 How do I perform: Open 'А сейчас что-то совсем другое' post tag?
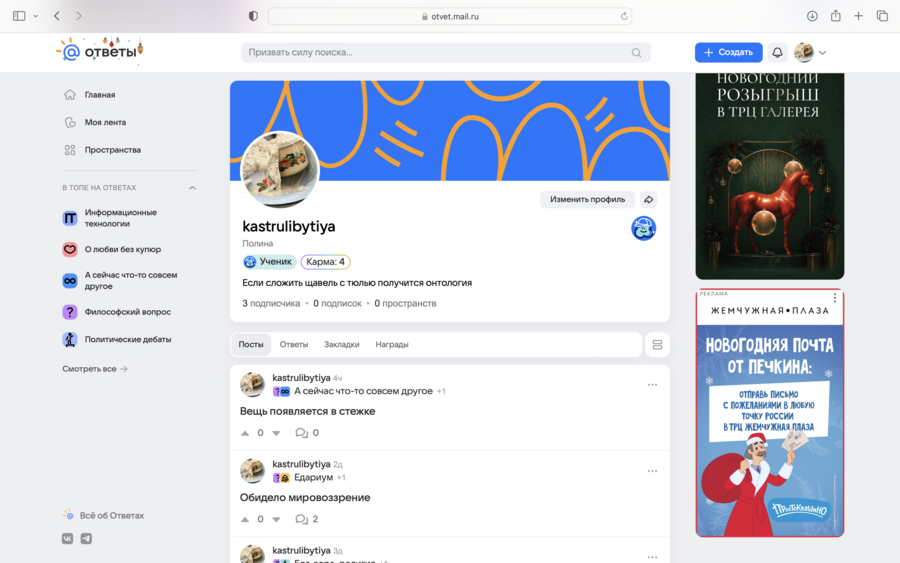(363, 391)
